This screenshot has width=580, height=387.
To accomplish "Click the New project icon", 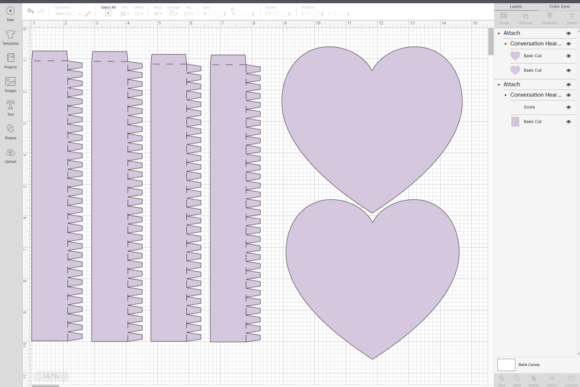I will (x=10, y=11).
